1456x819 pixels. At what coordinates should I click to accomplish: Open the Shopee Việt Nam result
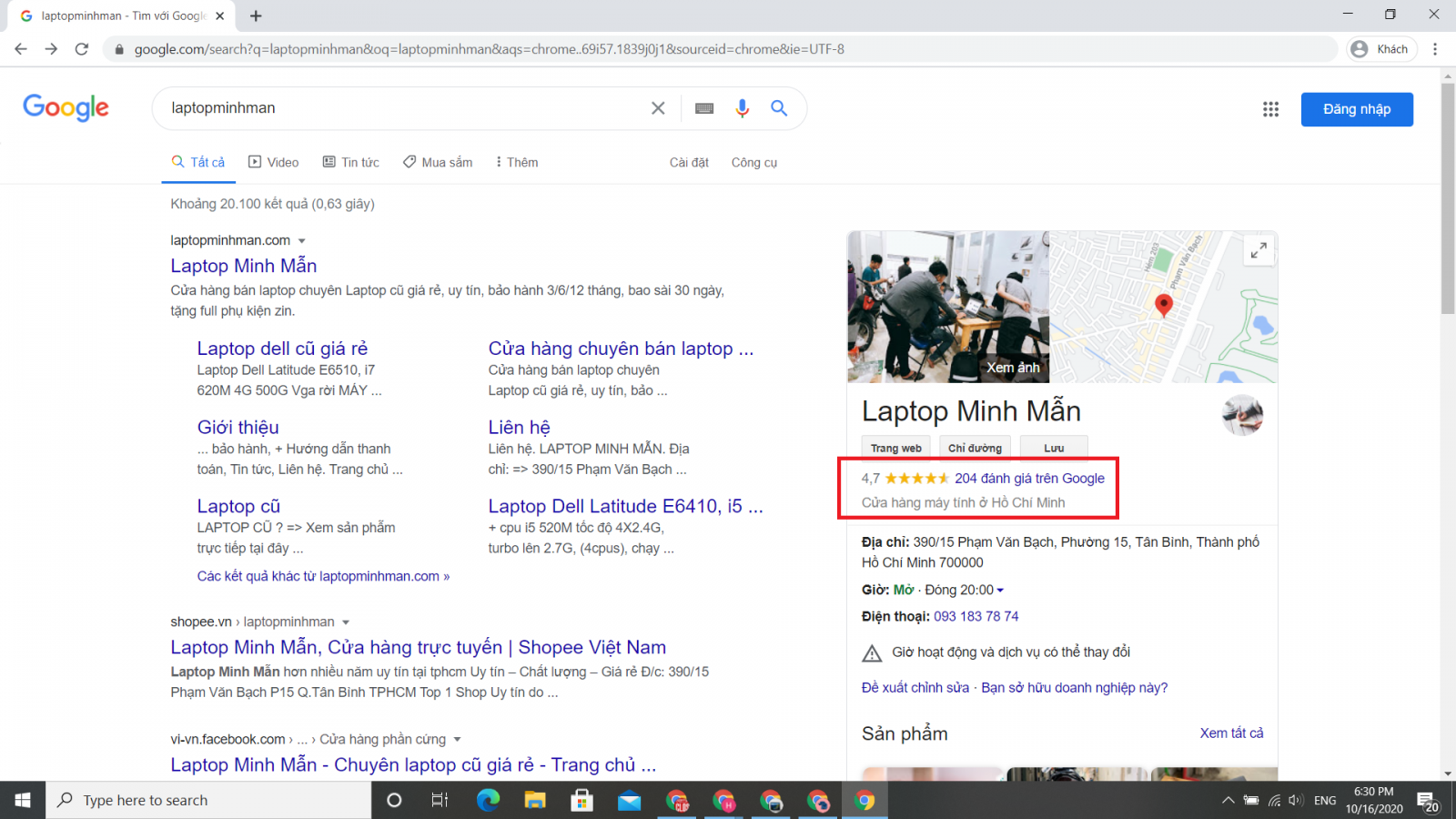418,647
